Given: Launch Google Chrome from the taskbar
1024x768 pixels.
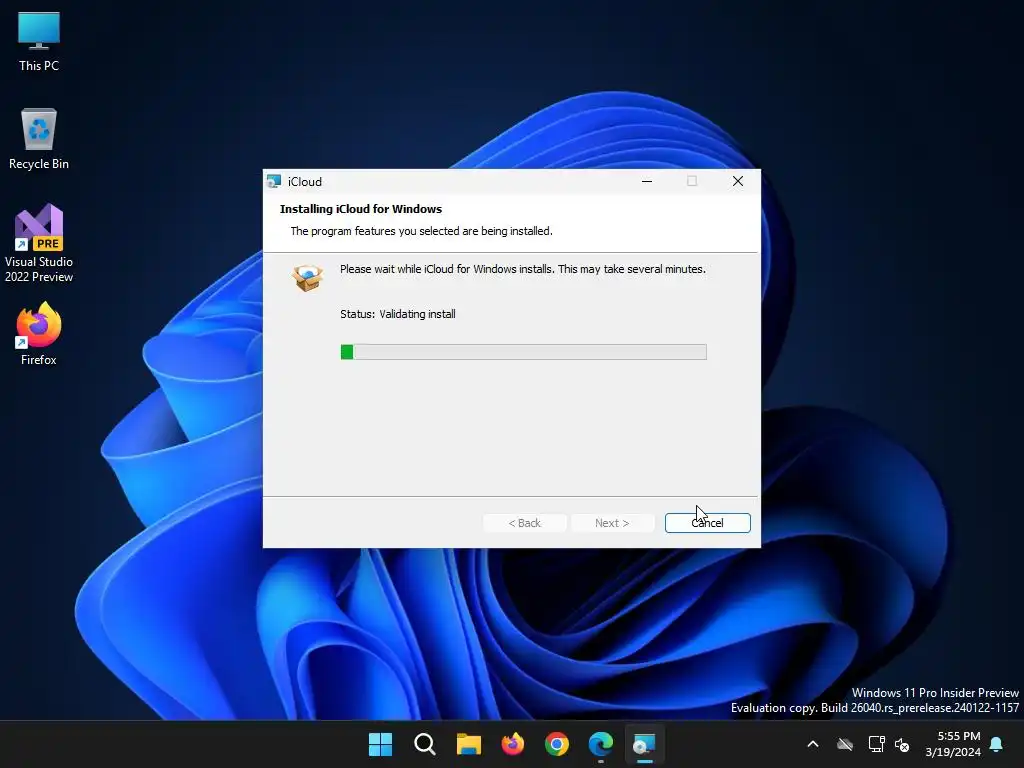Looking at the screenshot, I should click(556, 744).
